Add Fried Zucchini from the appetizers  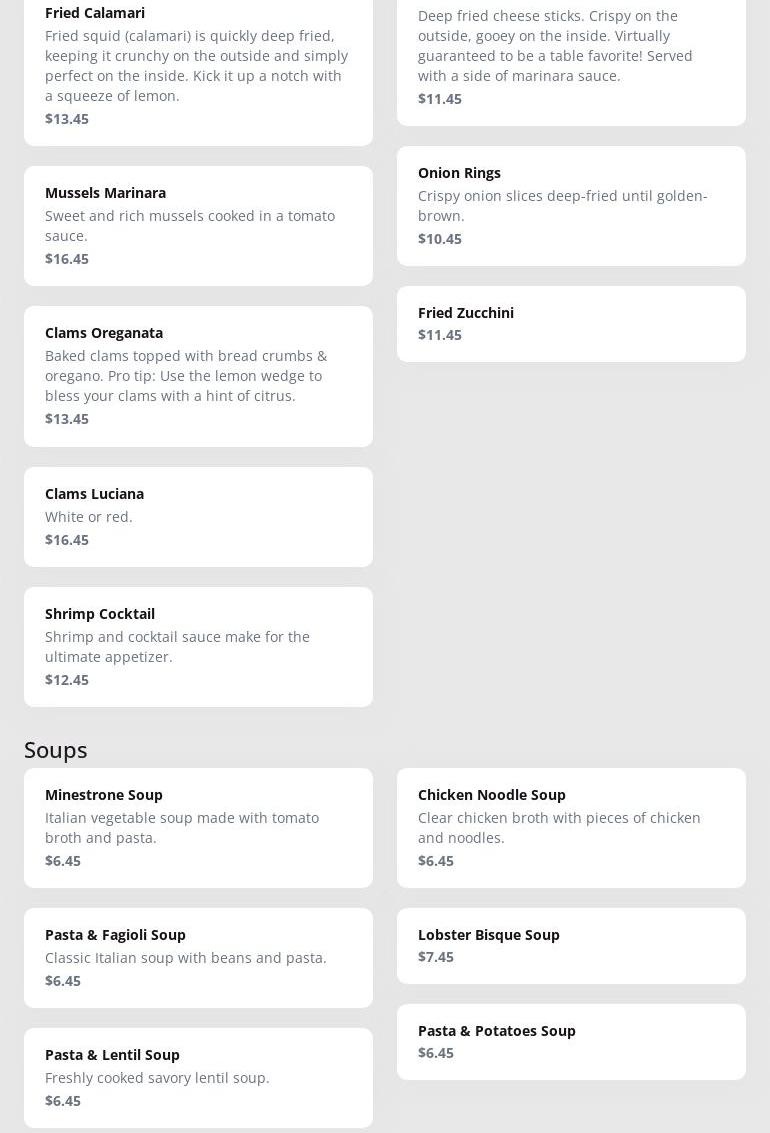pos(466,313)
